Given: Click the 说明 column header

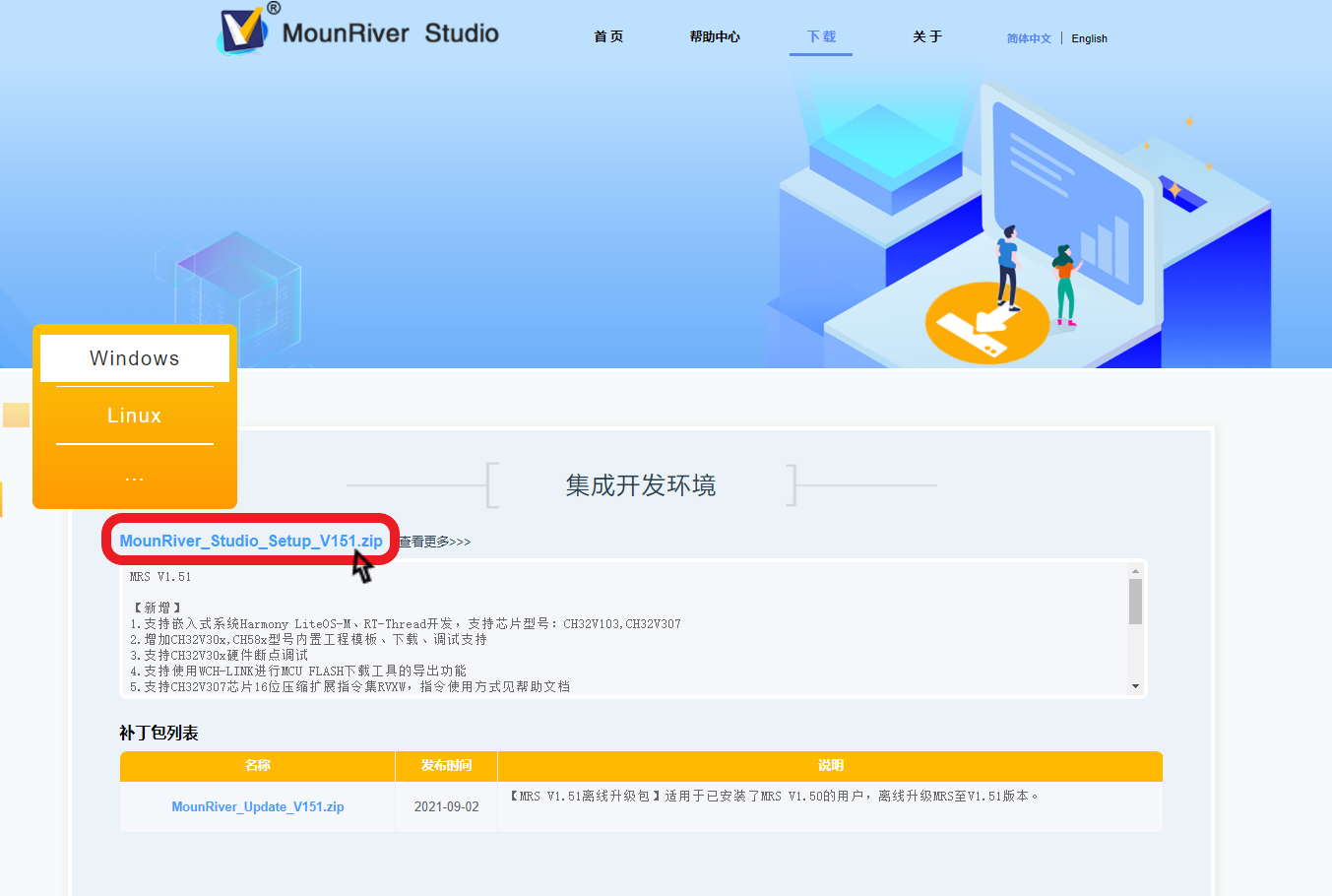Looking at the screenshot, I should pos(831,765).
